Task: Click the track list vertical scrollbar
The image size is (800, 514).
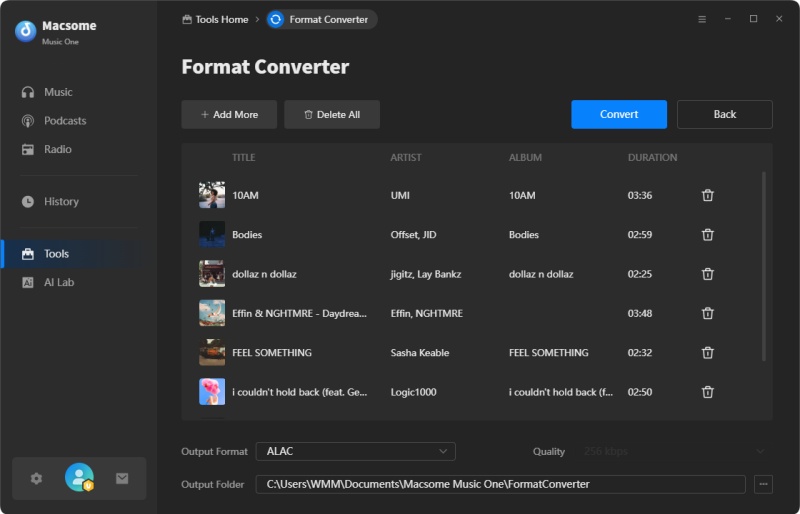Action: [x=764, y=266]
